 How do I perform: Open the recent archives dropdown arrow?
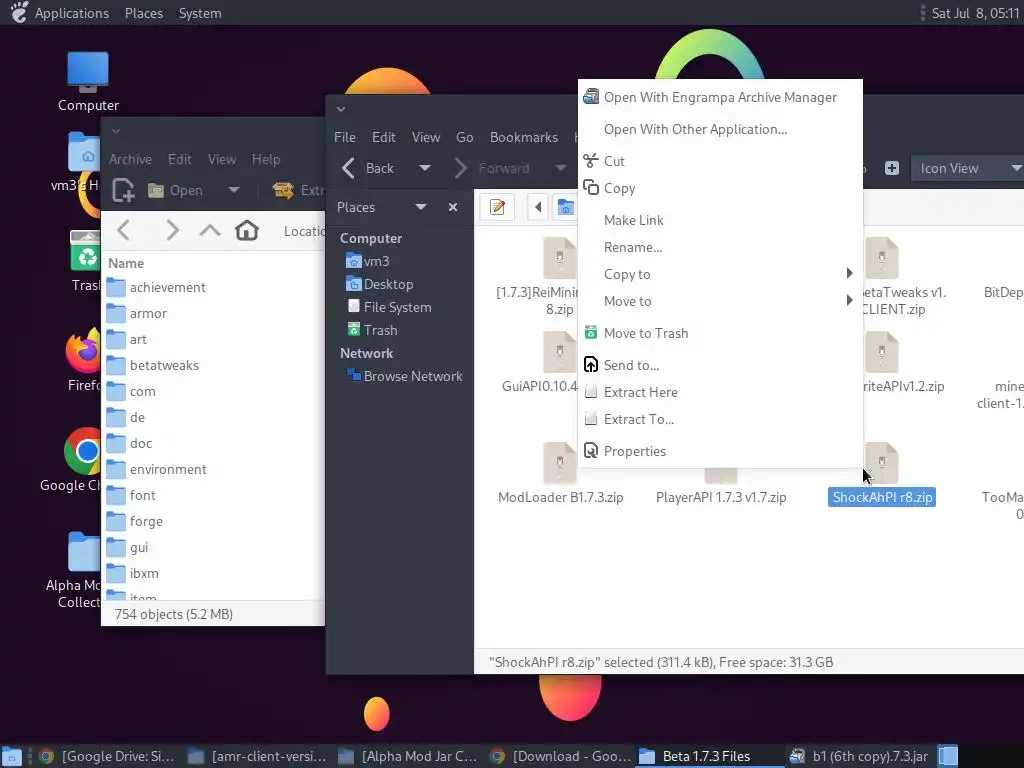point(234,190)
